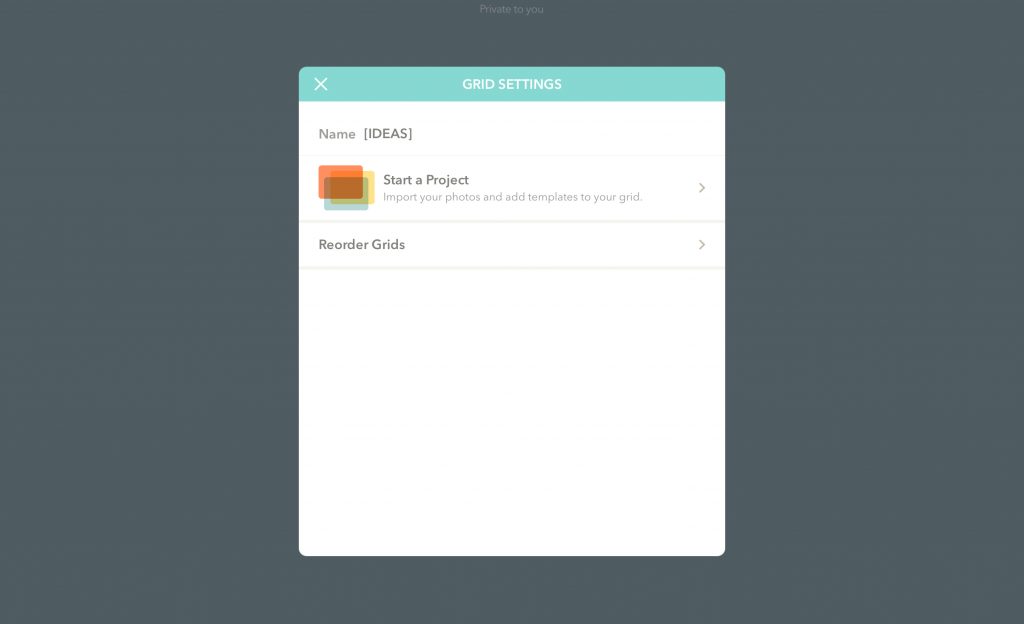Viewport: 1024px width, 624px height.
Task: Select the Reorder Grids menu entry
Action: (x=512, y=245)
